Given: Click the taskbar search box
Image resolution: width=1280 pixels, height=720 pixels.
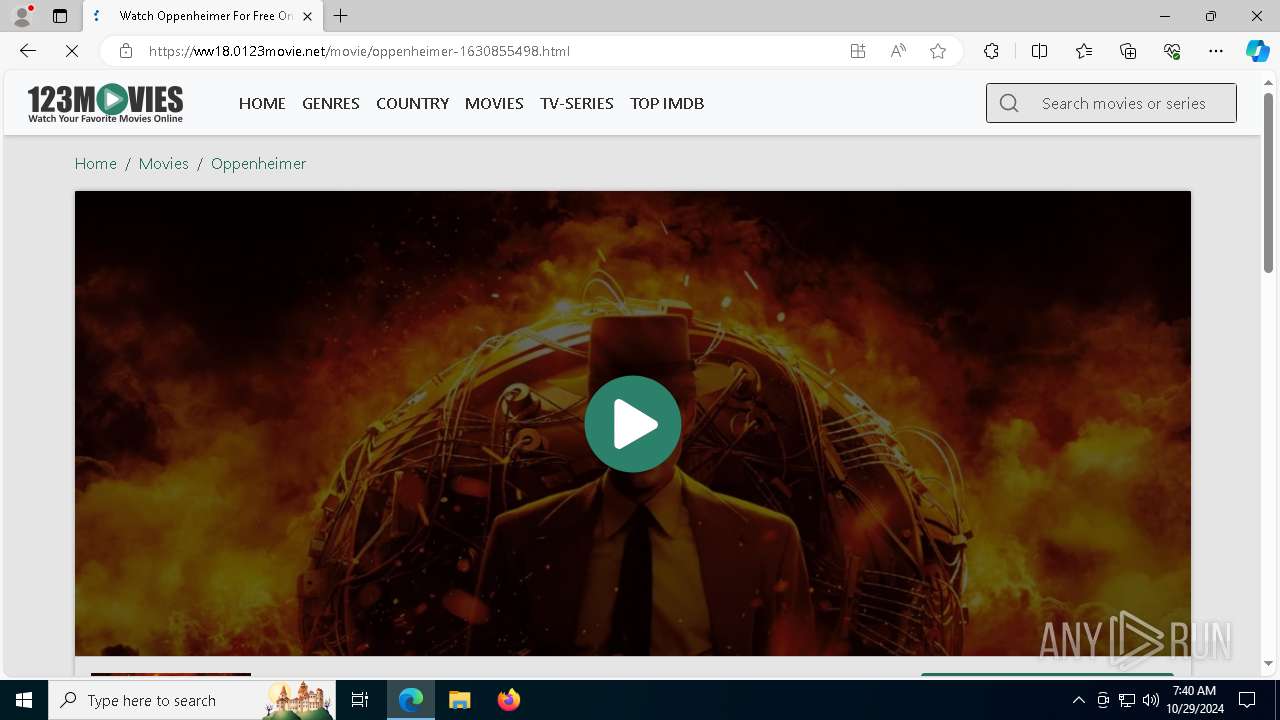Looking at the screenshot, I should point(192,700).
